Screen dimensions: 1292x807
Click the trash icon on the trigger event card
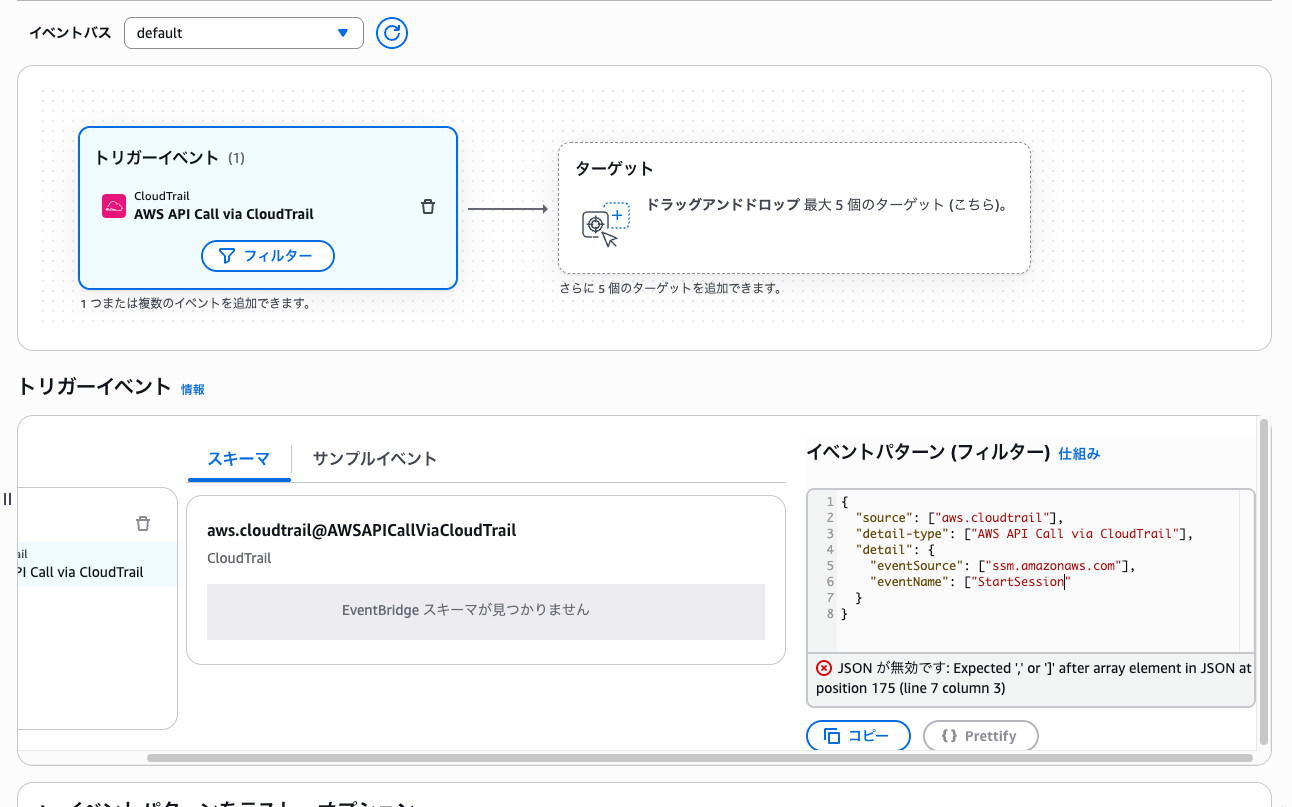pyautogui.click(x=428, y=206)
